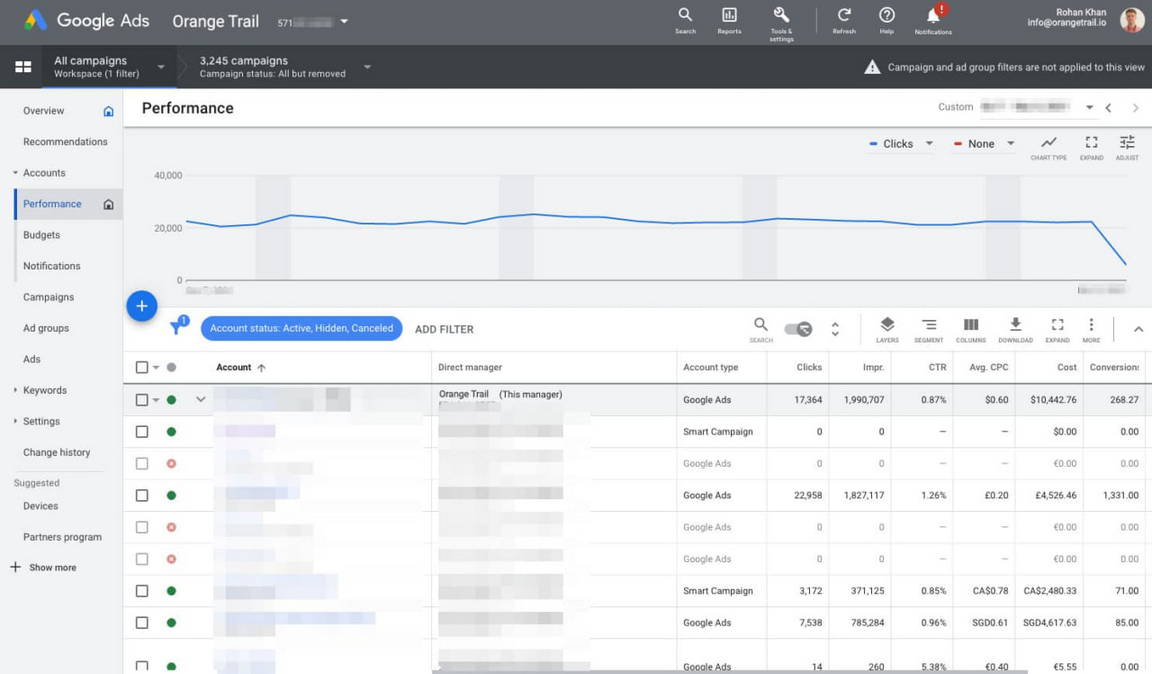Flip the toggle switch next to table search

798,329
